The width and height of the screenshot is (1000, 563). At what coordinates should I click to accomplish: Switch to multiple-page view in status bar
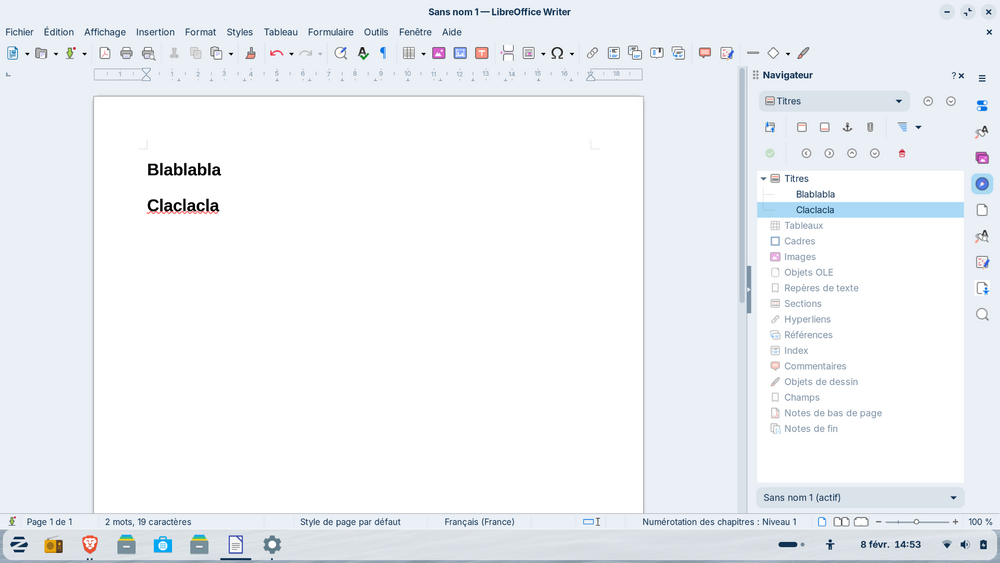tap(841, 522)
